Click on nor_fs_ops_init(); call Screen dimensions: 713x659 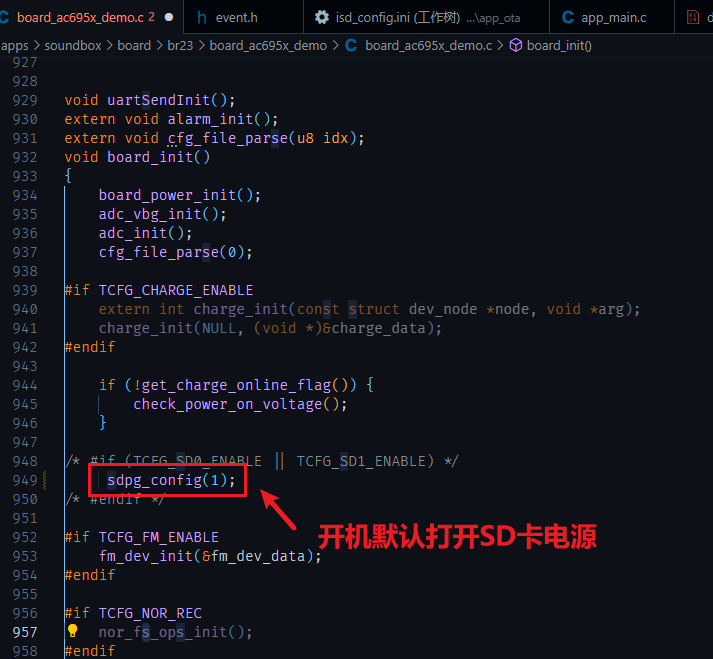pyautogui.click(x=176, y=632)
